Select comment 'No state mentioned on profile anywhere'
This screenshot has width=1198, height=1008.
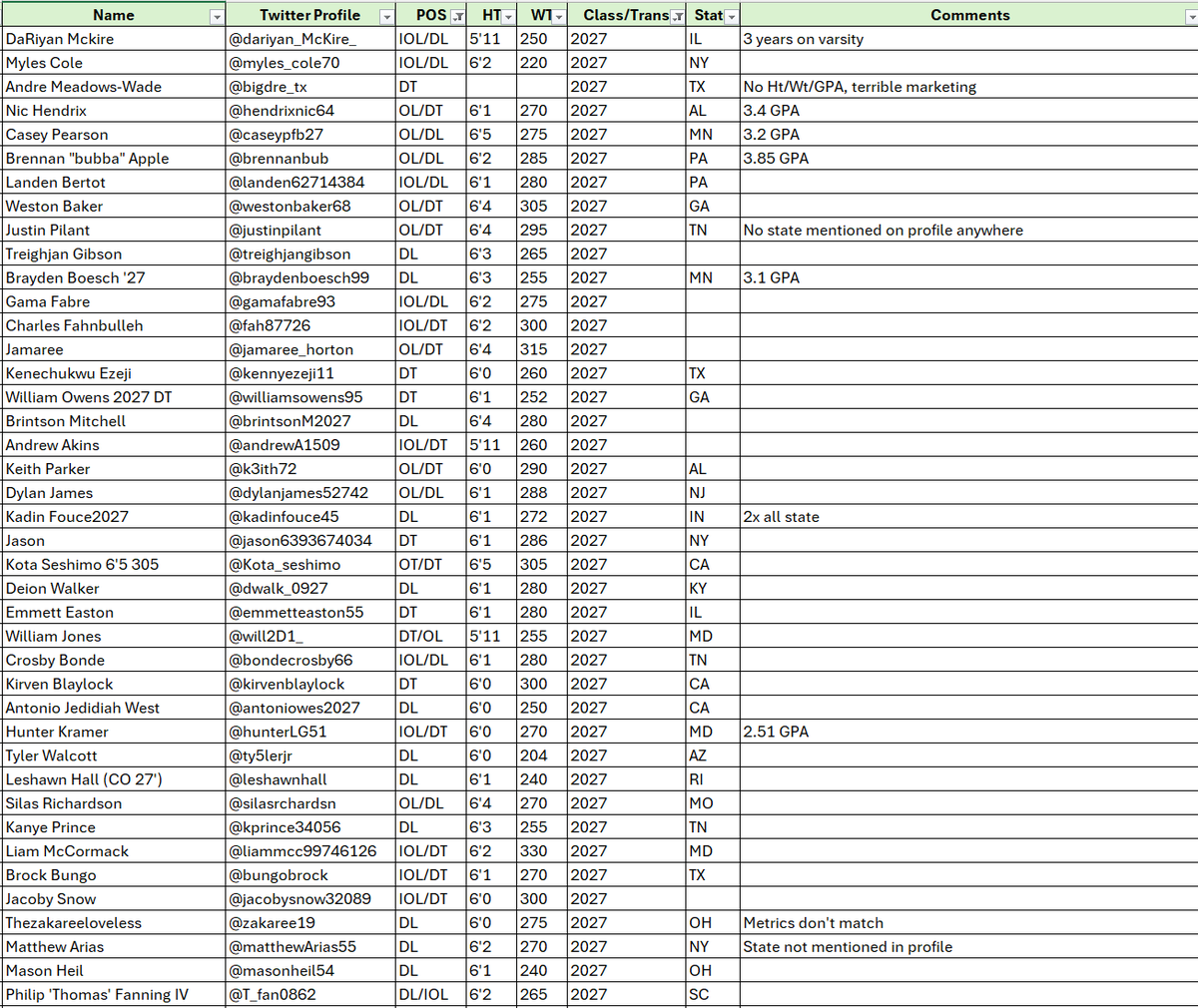pyautogui.click(x=969, y=231)
